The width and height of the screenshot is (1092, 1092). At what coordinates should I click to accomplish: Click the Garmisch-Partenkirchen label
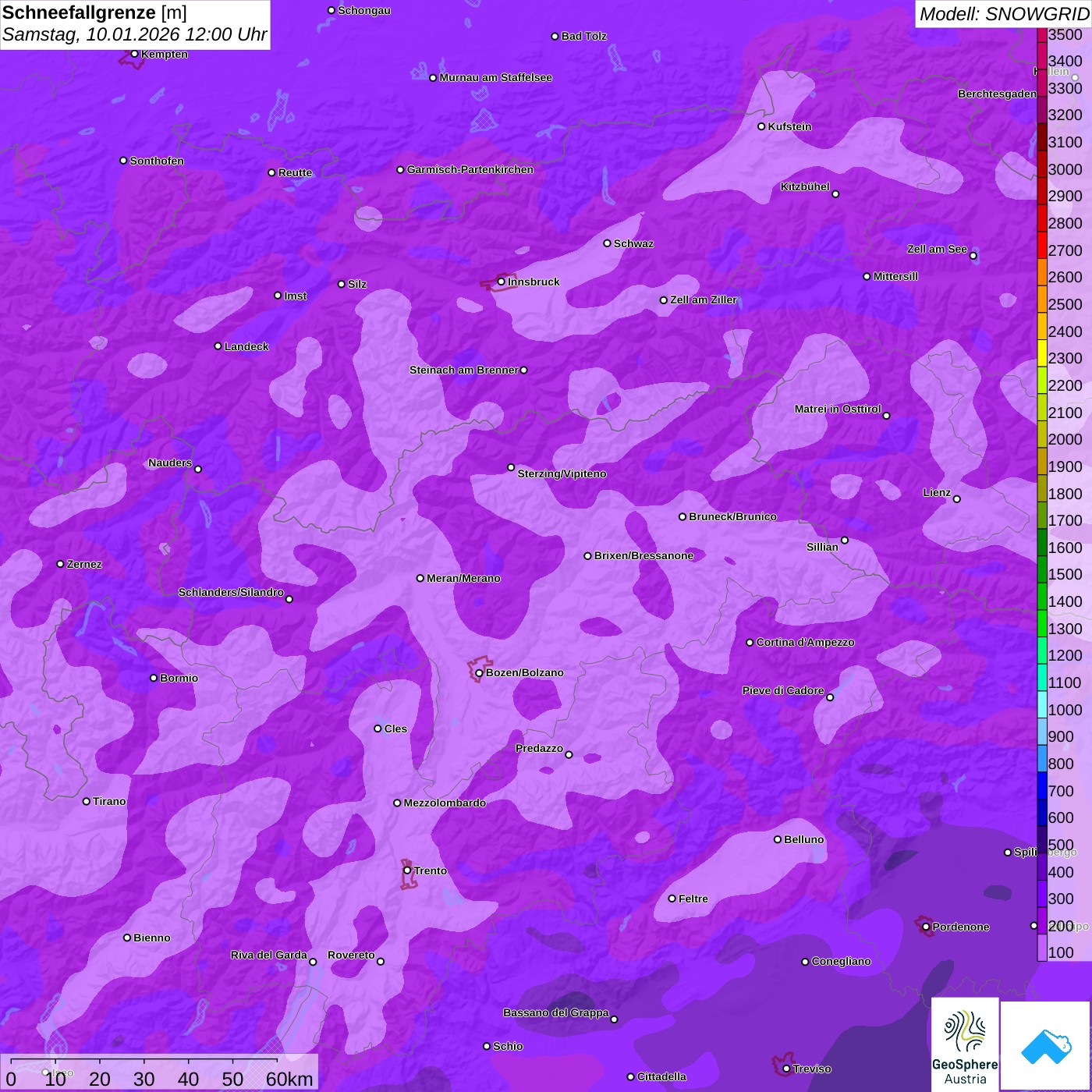tap(470, 169)
